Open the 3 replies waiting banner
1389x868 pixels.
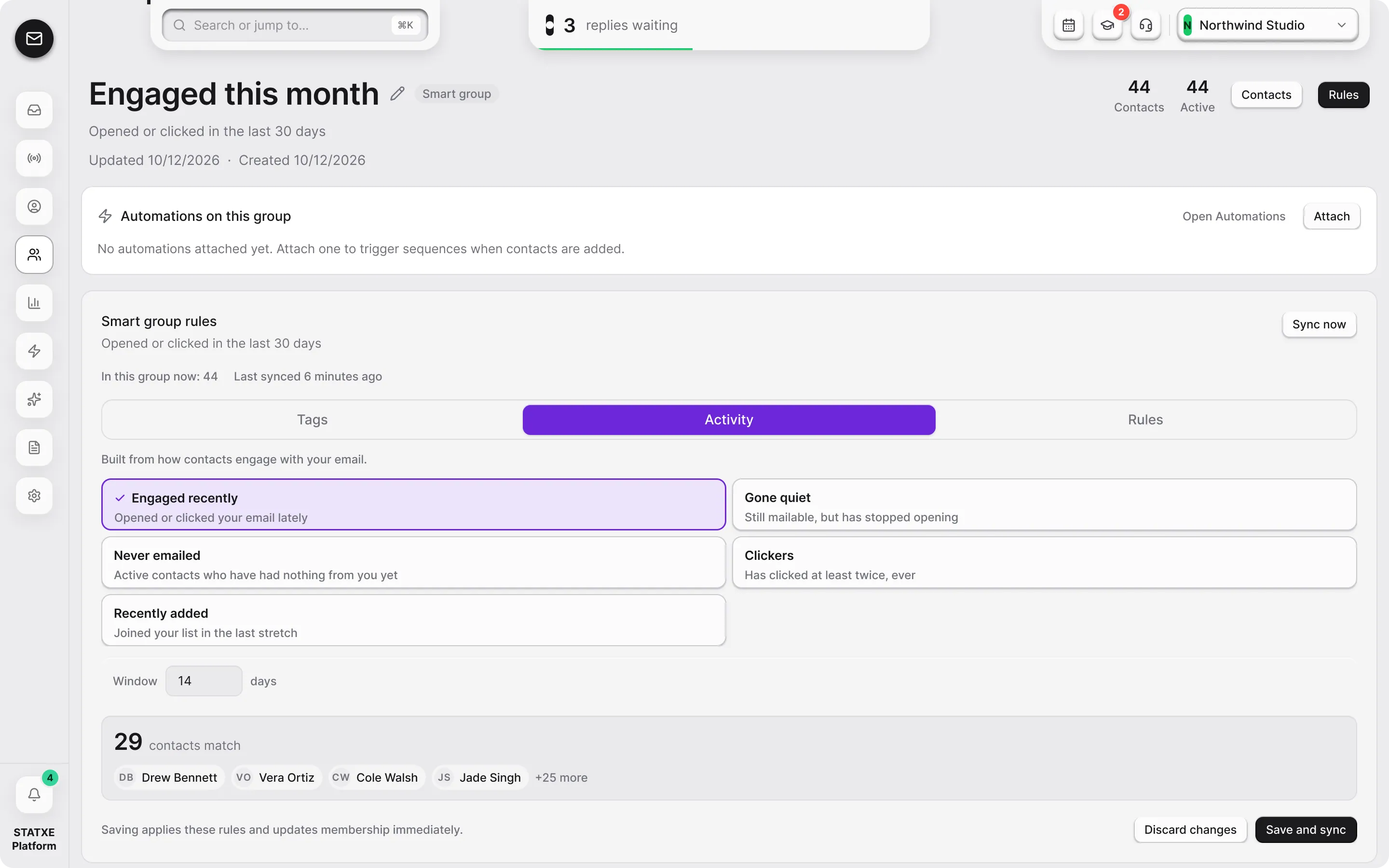tap(728, 25)
